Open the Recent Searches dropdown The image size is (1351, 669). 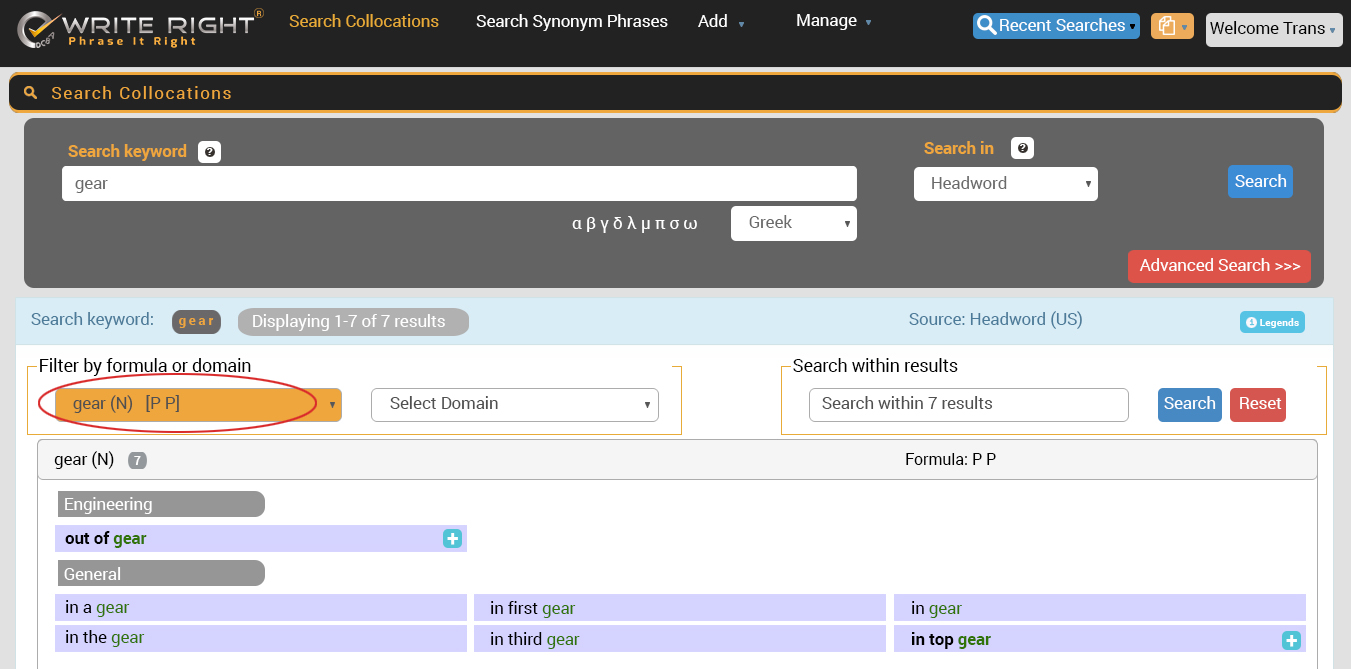point(1056,26)
